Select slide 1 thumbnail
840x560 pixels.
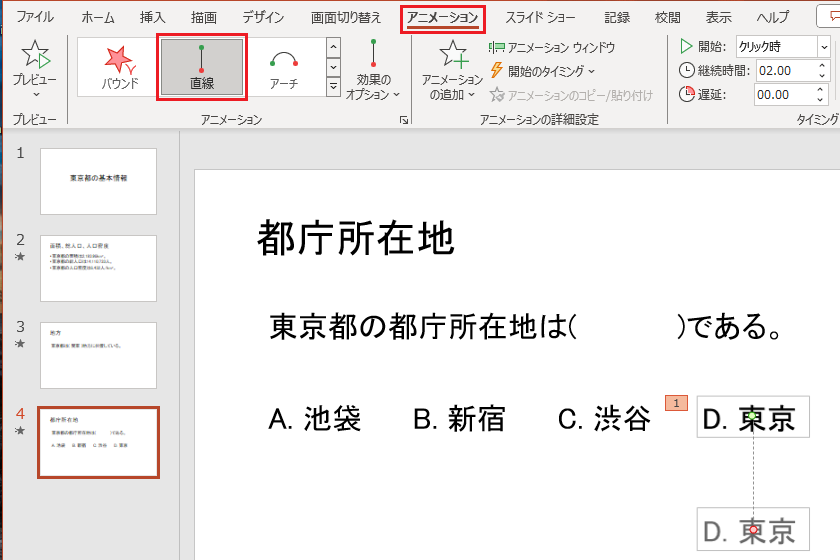(98, 181)
